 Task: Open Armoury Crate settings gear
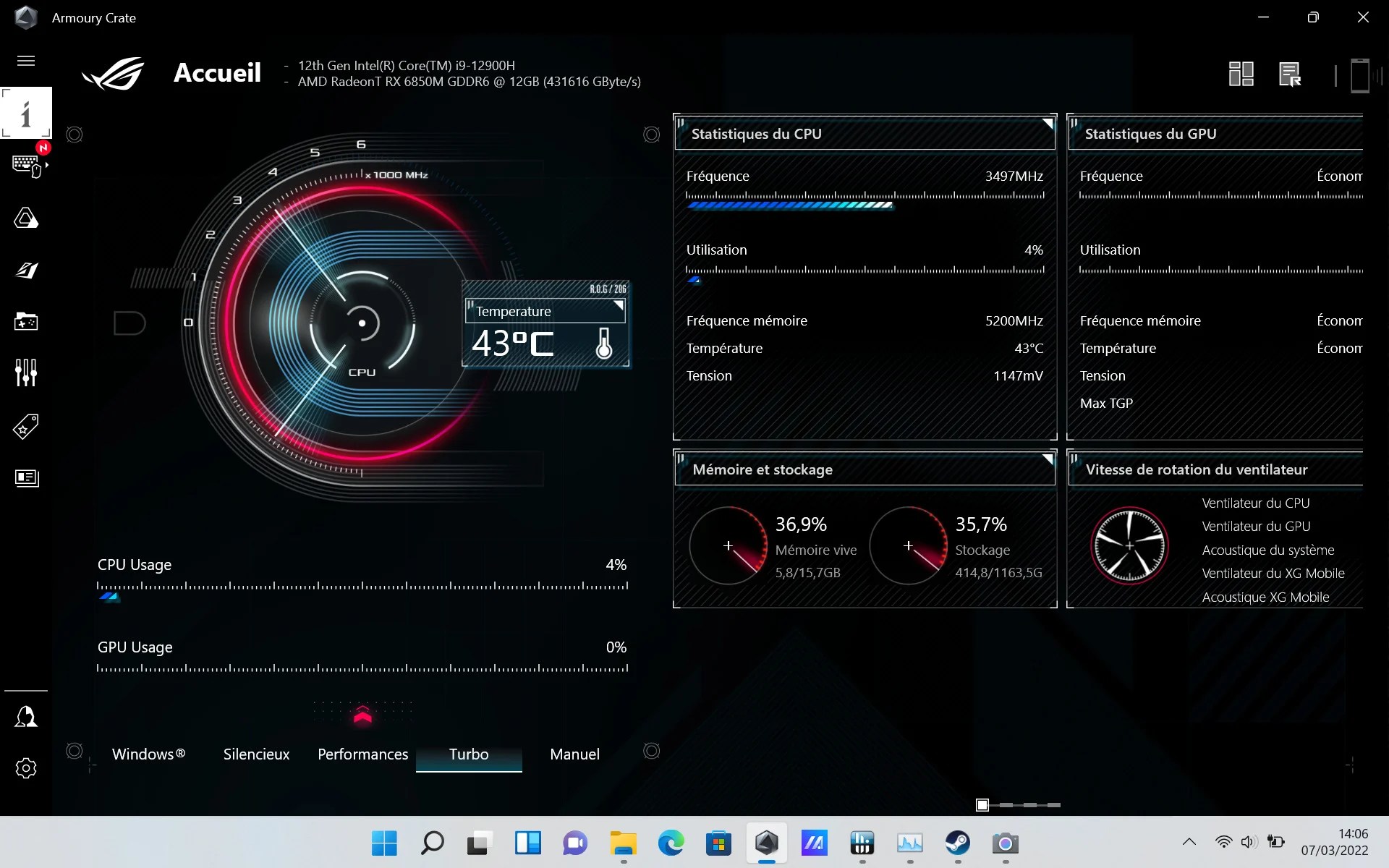(x=26, y=768)
